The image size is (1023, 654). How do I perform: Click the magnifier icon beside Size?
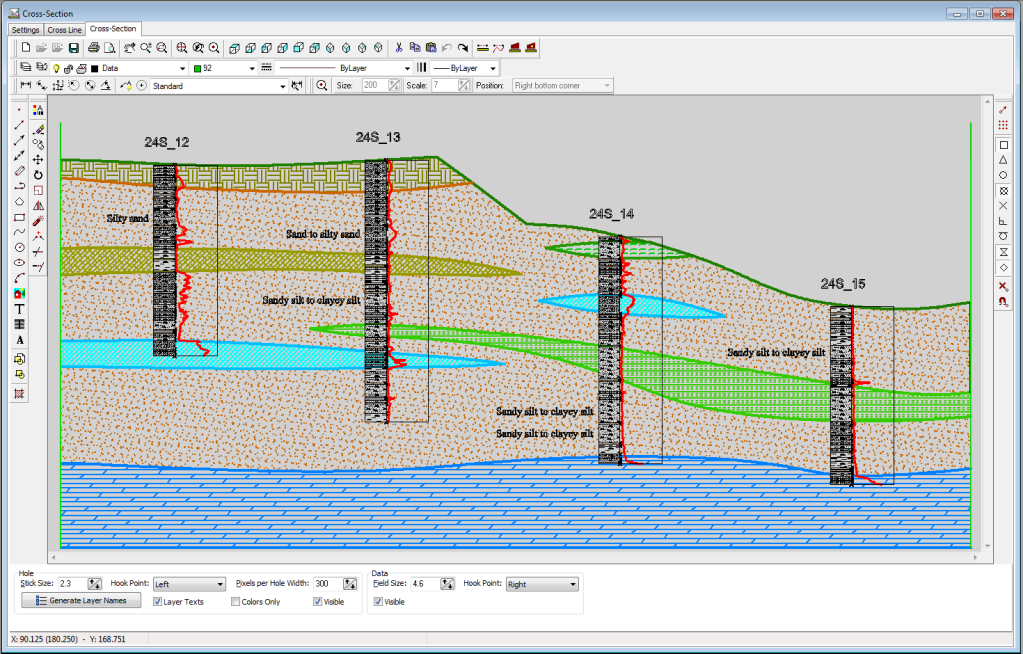(x=322, y=86)
